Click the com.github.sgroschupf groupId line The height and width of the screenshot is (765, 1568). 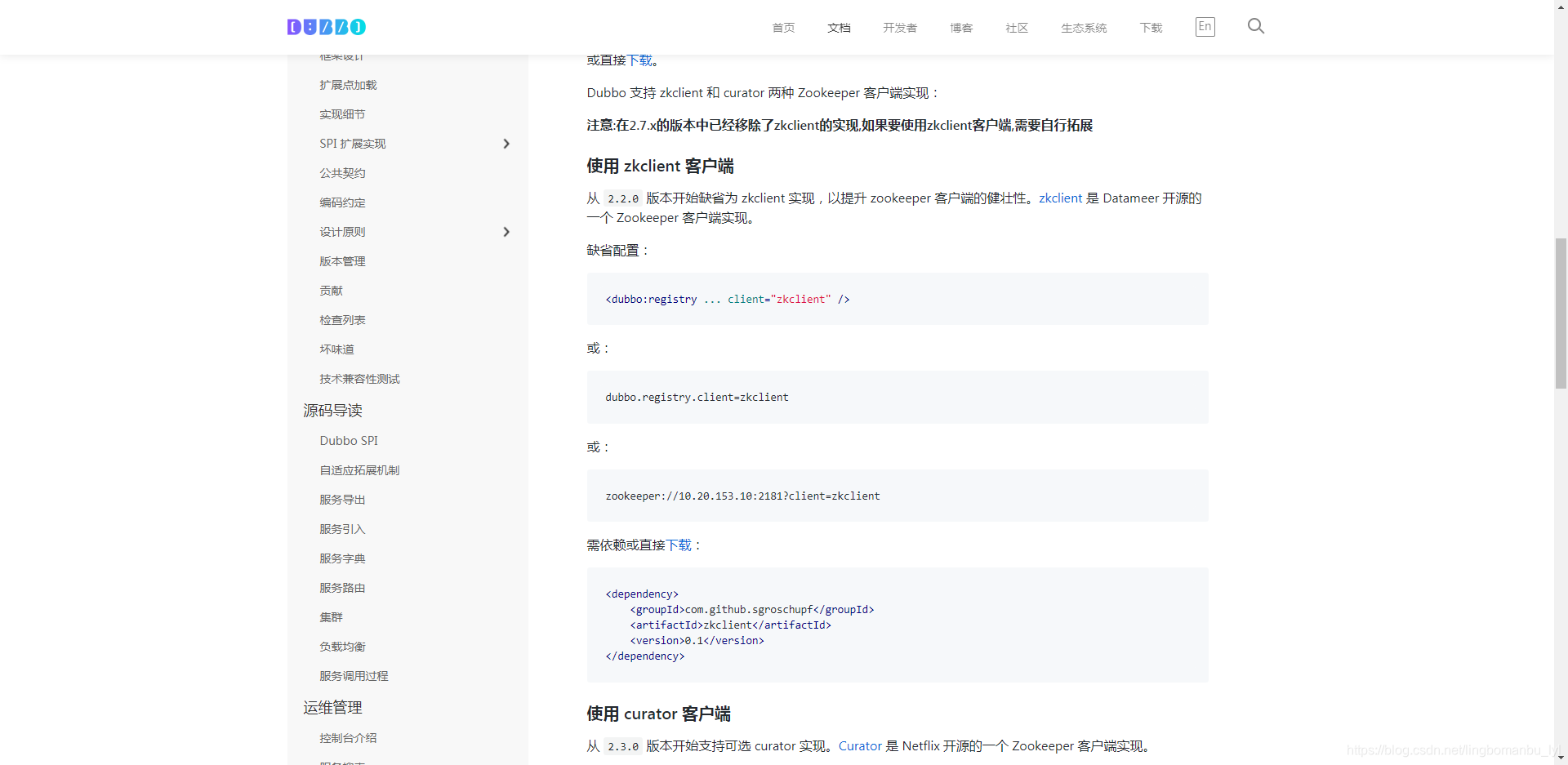(751, 610)
